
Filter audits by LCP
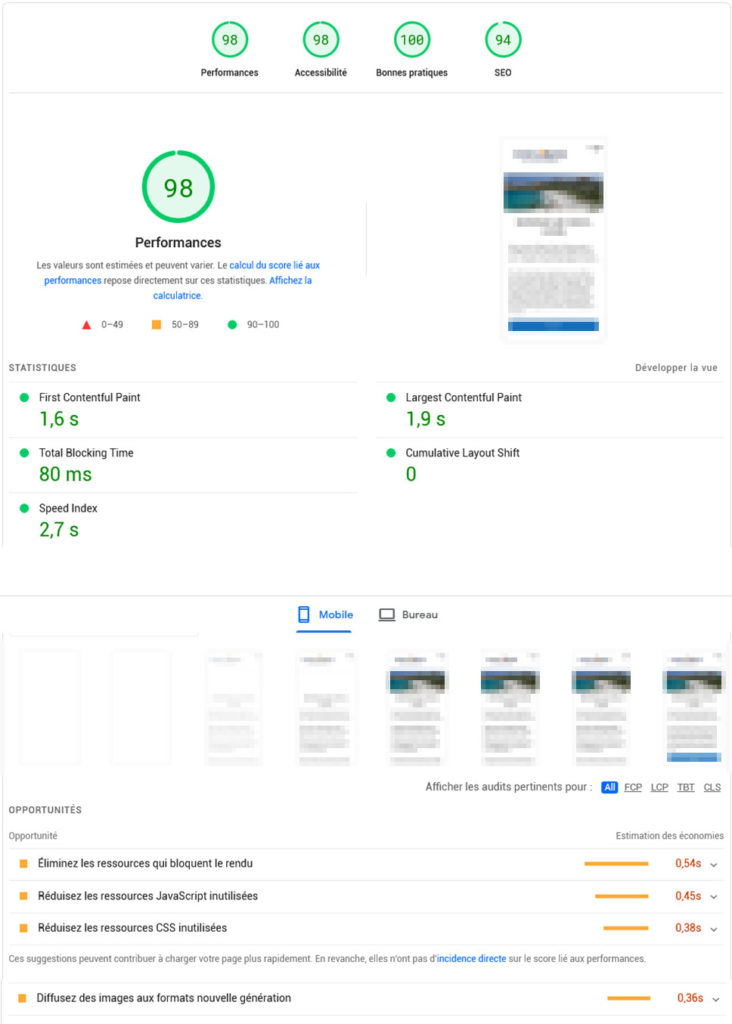pos(660,788)
